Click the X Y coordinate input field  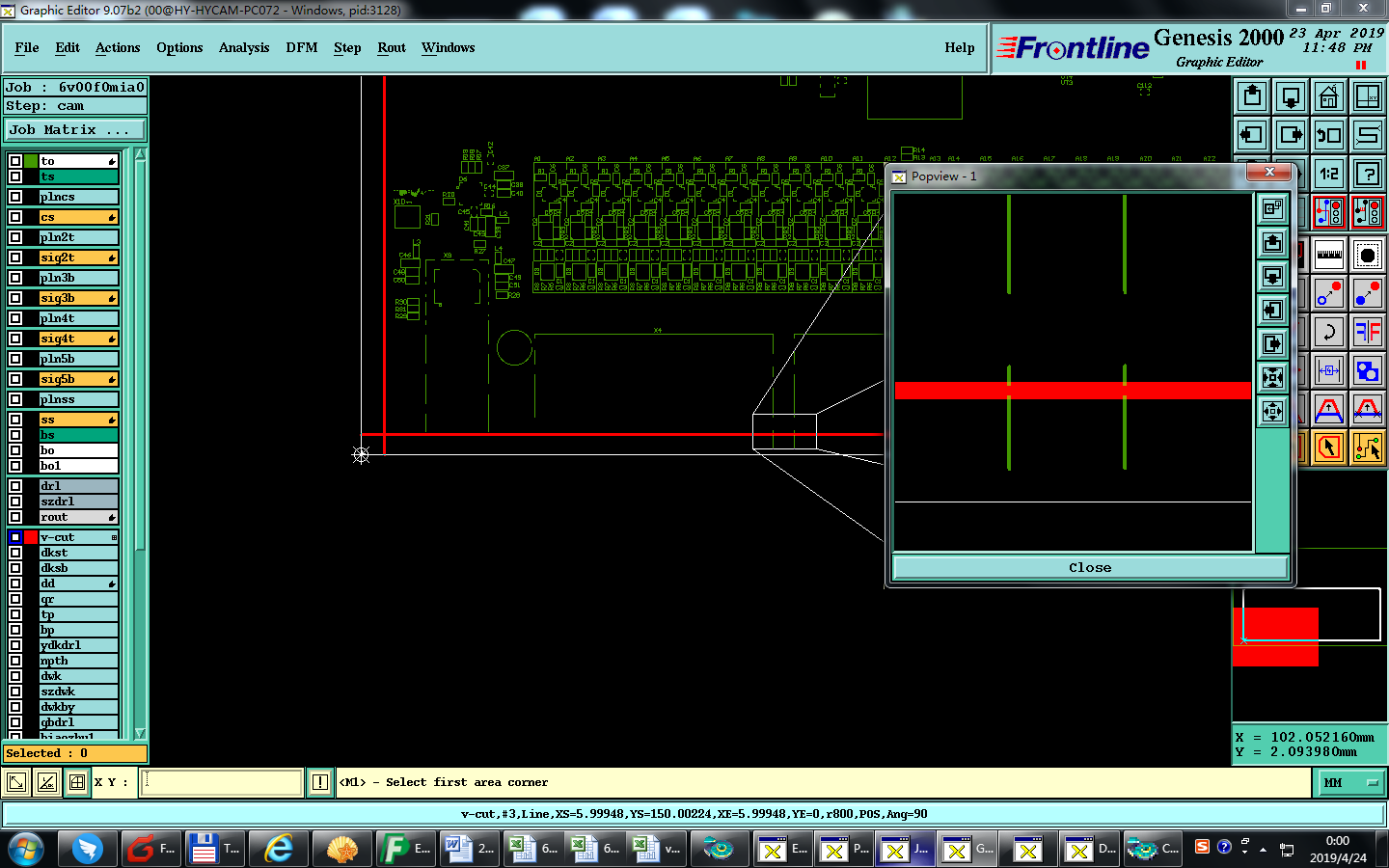[223, 782]
